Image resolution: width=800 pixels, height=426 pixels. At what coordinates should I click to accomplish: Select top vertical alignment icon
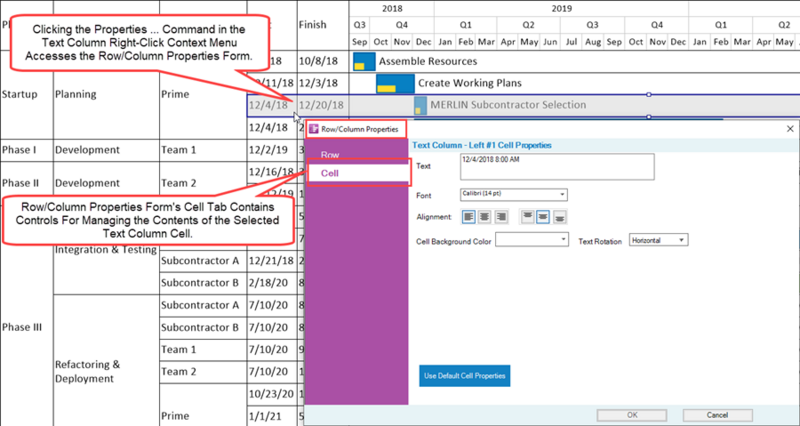click(x=528, y=217)
